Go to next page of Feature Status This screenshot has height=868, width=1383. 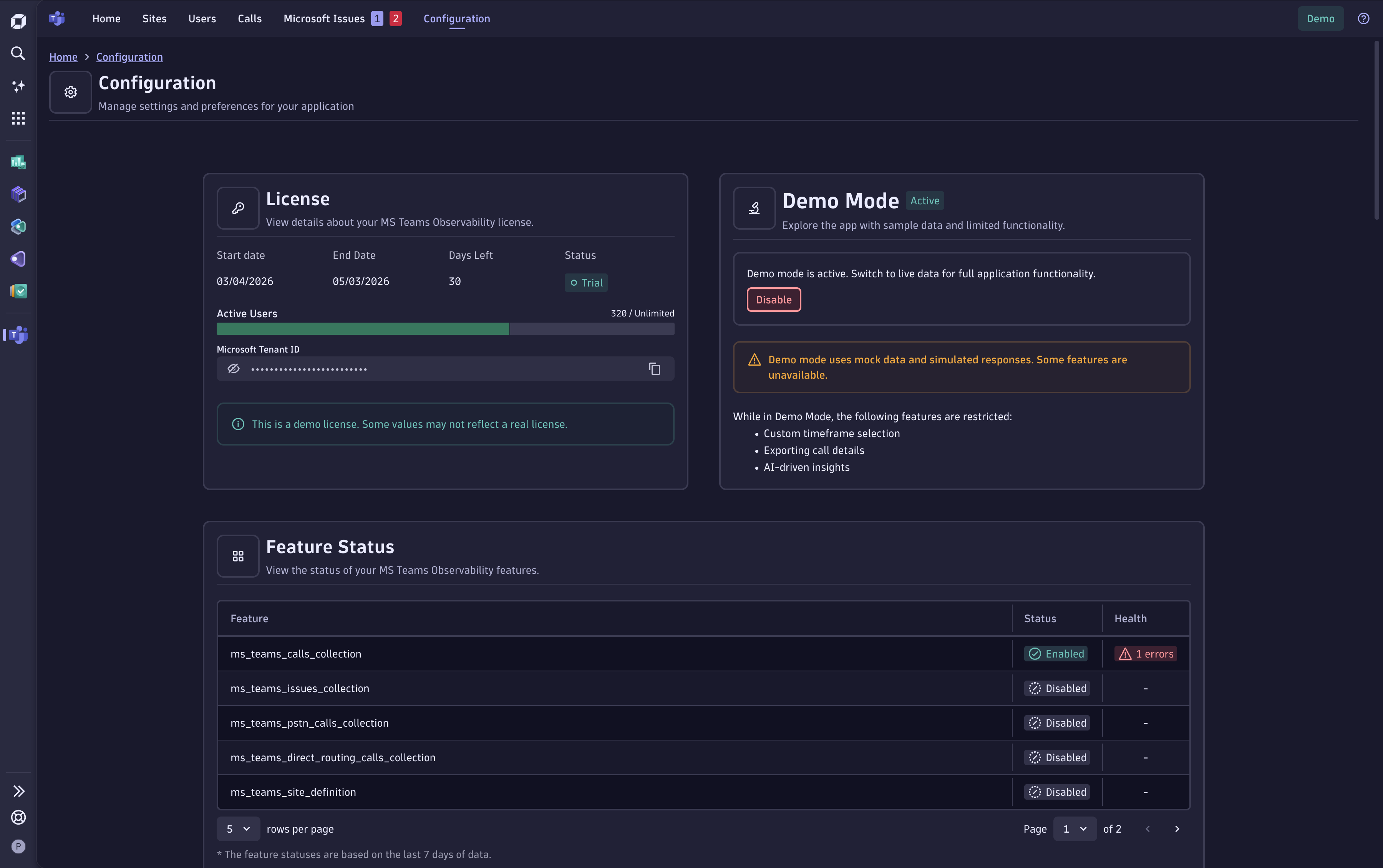coord(1177,828)
